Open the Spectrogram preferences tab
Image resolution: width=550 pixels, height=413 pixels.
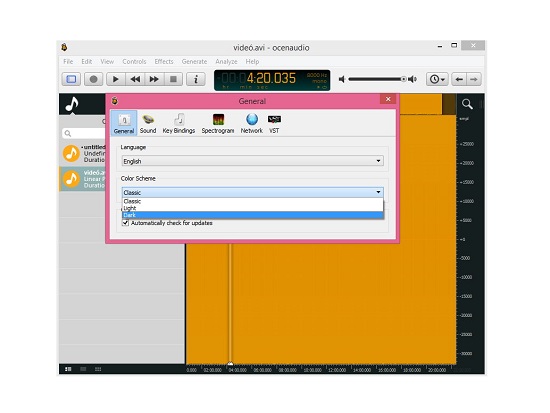218,123
